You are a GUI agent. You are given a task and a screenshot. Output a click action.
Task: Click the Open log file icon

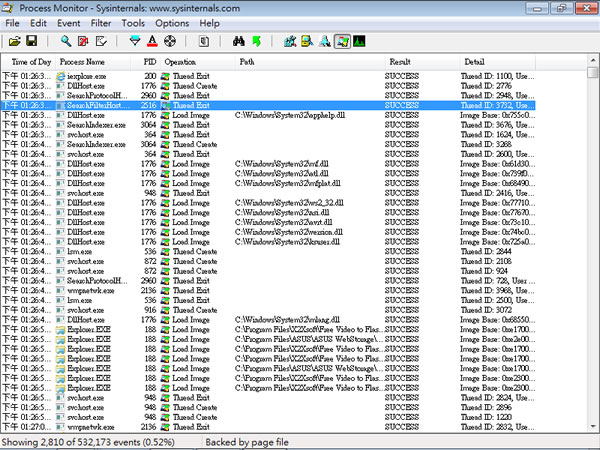tap(14, 41)
